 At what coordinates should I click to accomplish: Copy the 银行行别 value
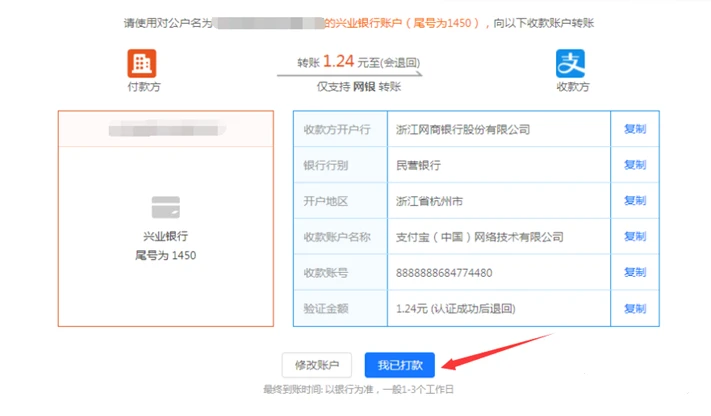[635, 165]
